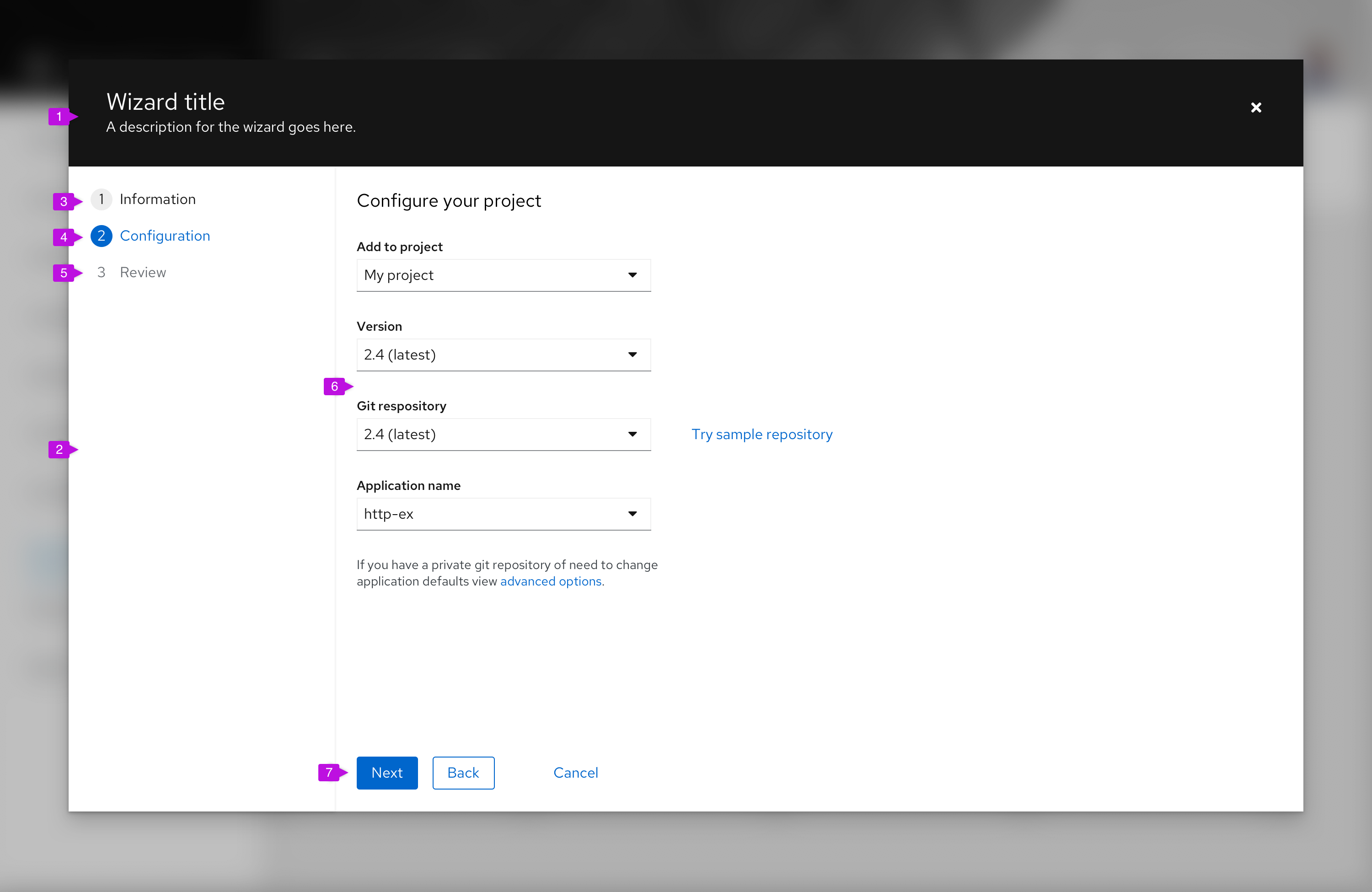
Task: Click the Back button
Action: click(463, 772)
